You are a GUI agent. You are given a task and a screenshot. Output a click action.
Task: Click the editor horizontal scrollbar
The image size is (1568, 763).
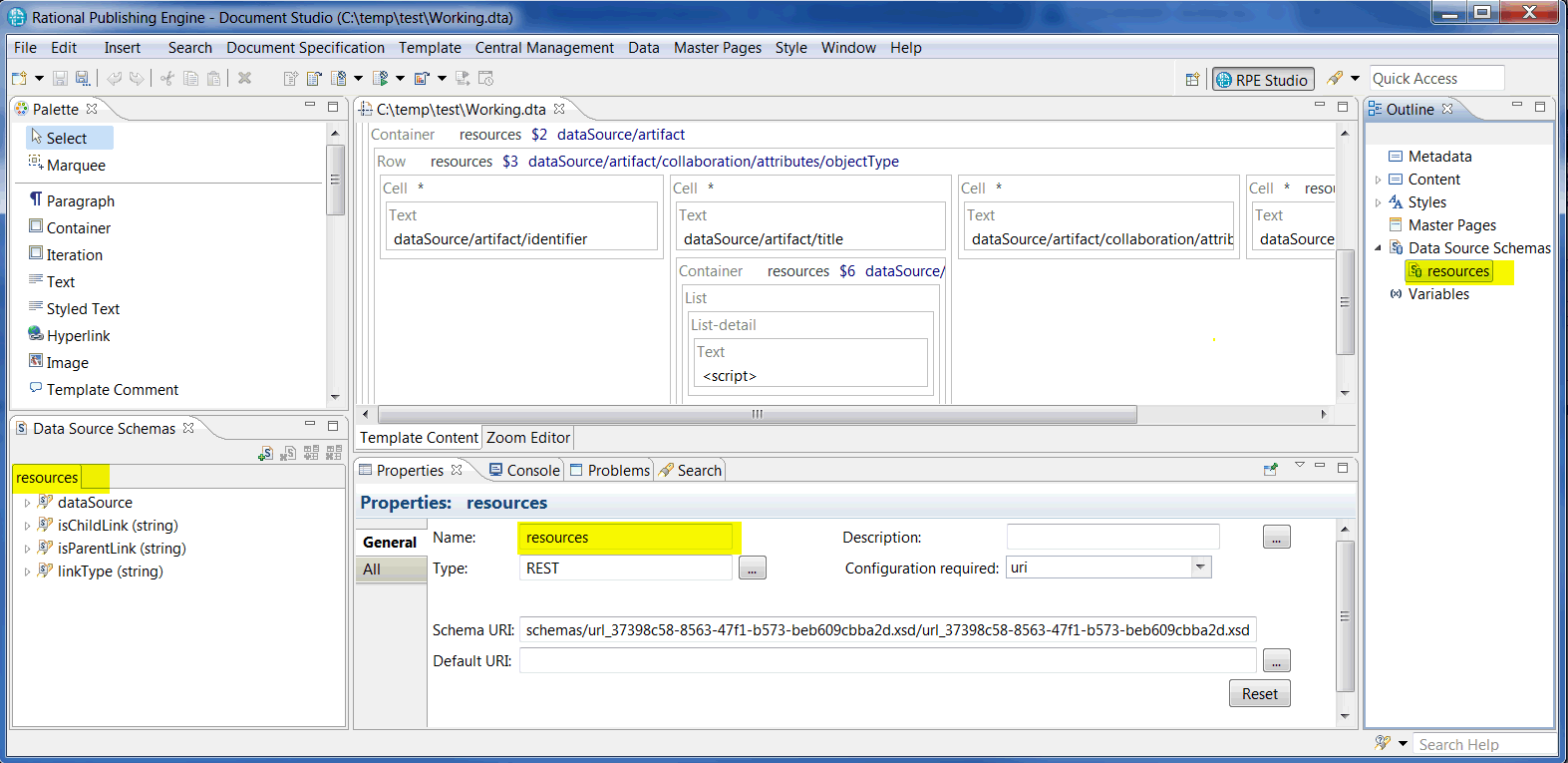point(758,414)
